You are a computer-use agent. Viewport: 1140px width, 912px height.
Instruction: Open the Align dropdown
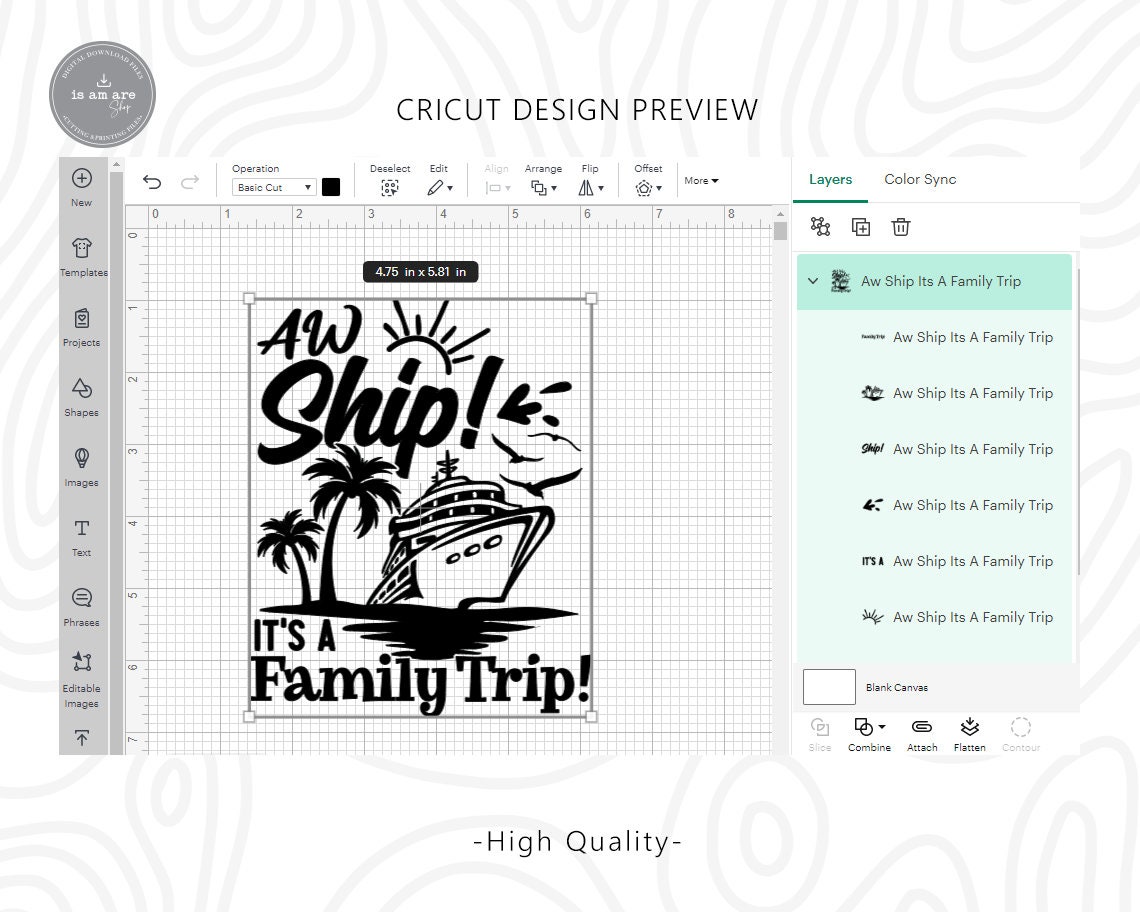click(498, 188)
